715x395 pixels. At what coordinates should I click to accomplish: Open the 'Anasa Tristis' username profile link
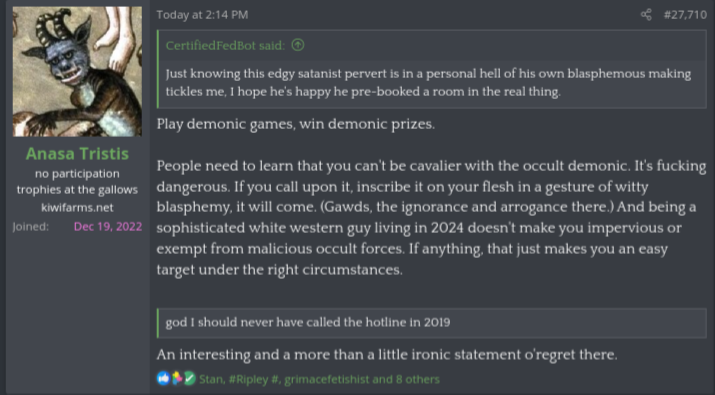tap(77, 154)
